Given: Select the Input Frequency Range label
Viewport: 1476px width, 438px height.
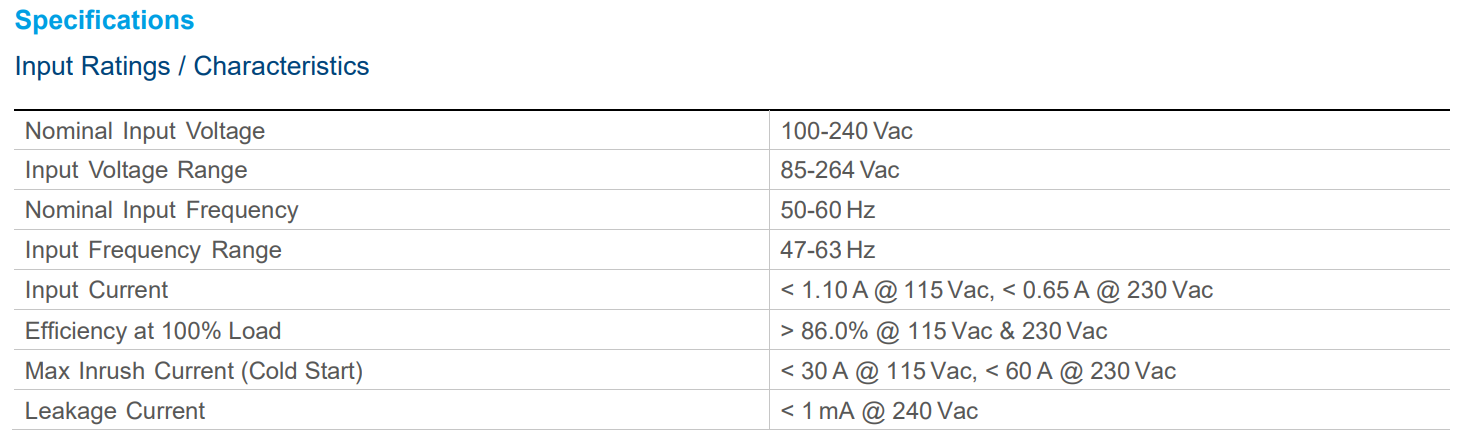Looking at the screenshot, I should click(153, 250).
